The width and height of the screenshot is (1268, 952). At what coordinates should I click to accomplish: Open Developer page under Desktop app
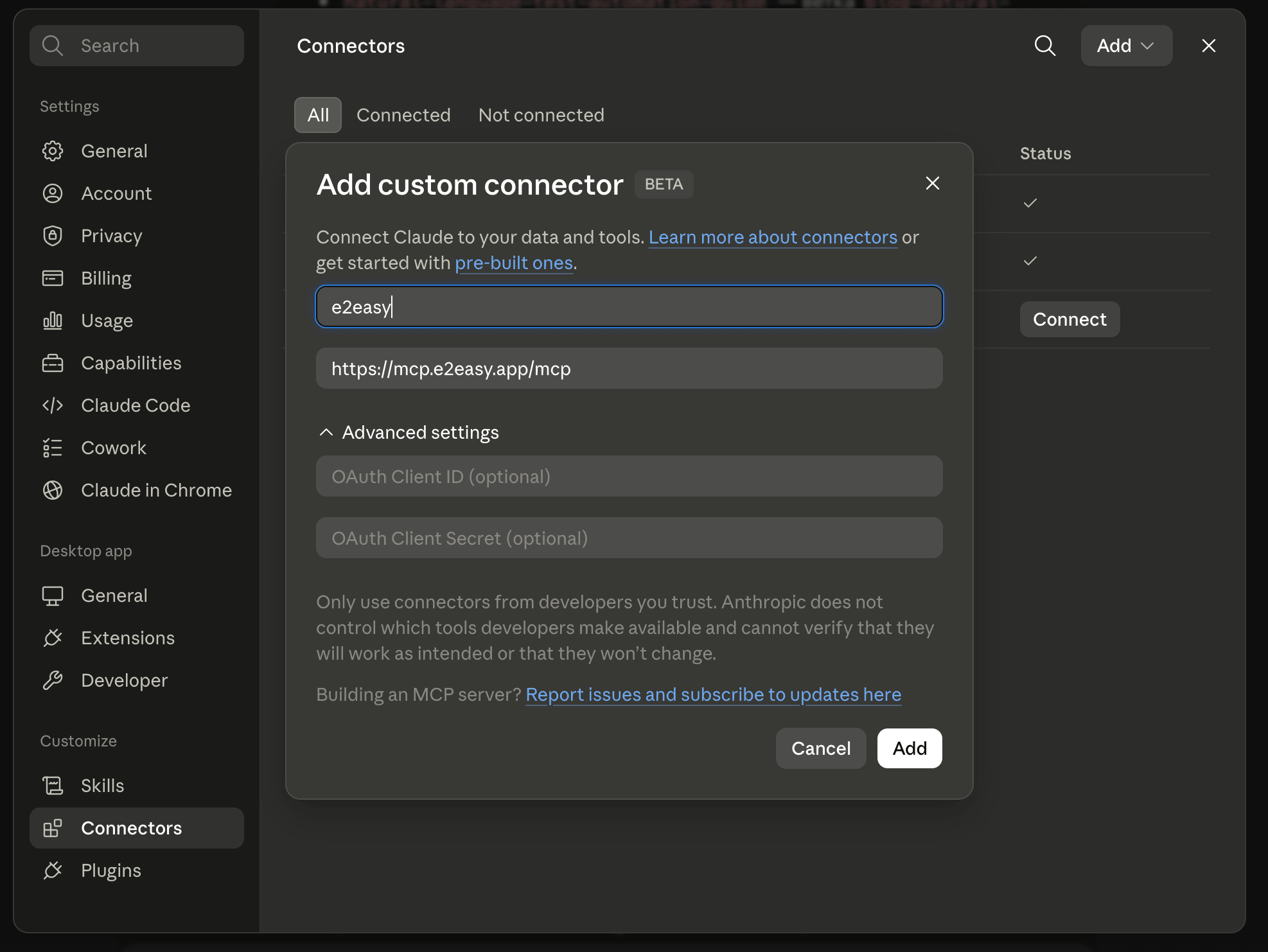[136, 680]
